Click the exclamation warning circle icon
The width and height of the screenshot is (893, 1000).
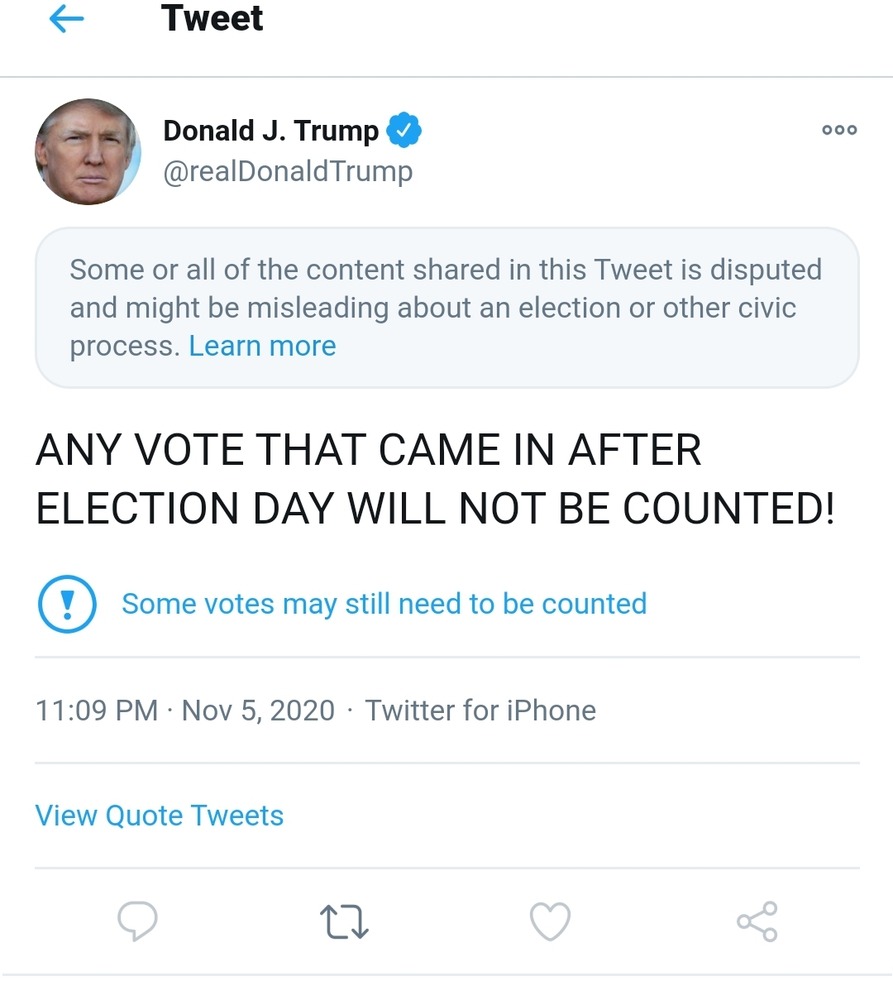(66, 604)
